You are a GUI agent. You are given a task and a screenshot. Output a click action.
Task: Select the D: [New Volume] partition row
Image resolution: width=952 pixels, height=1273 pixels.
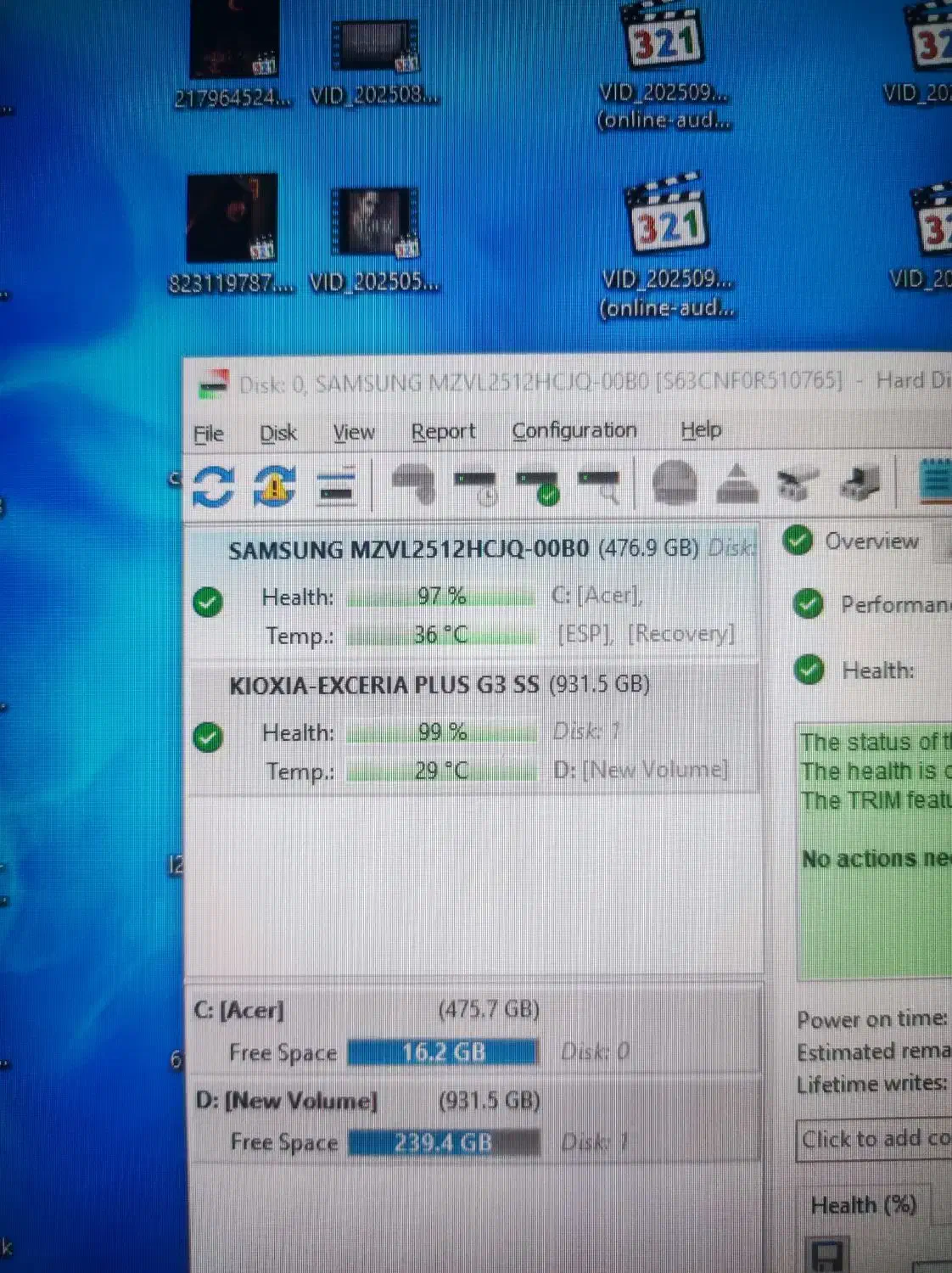[x=286, y=1101]
